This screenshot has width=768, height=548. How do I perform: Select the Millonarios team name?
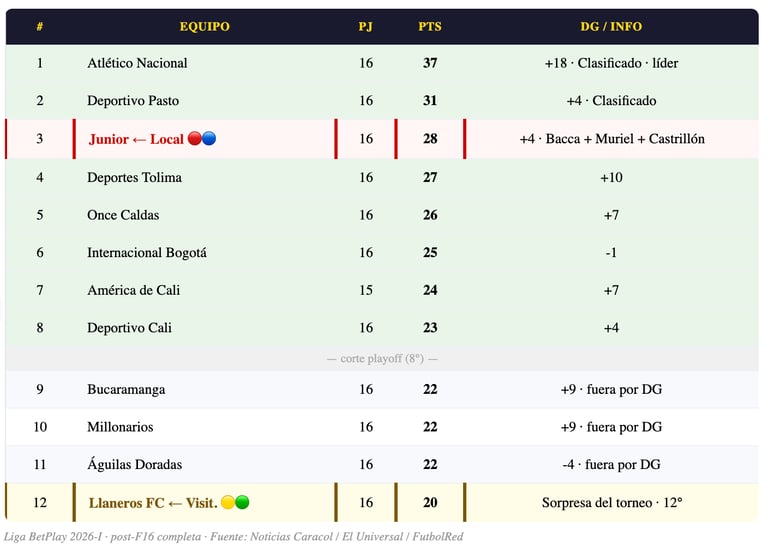pyautogui.click(x=120, y=427)
